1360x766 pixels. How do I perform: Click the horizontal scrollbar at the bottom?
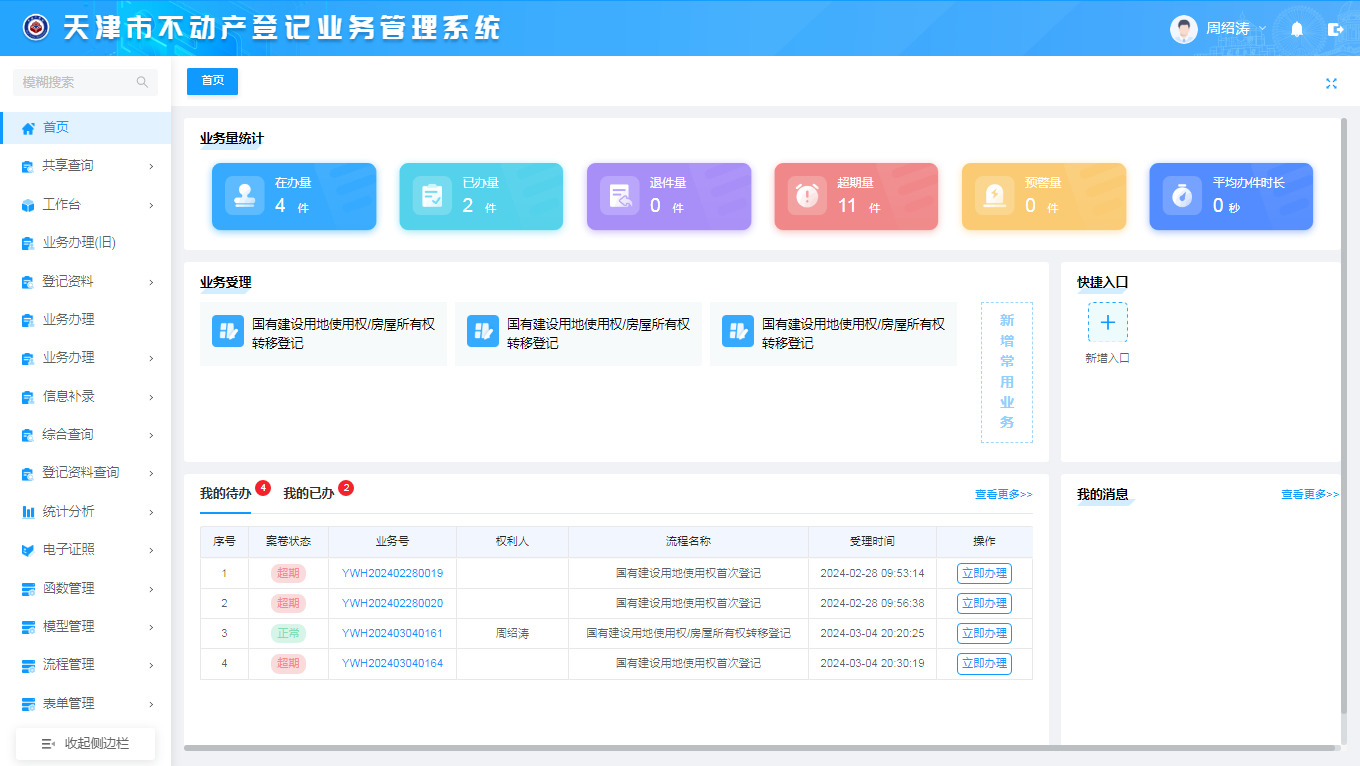point(760,747)
